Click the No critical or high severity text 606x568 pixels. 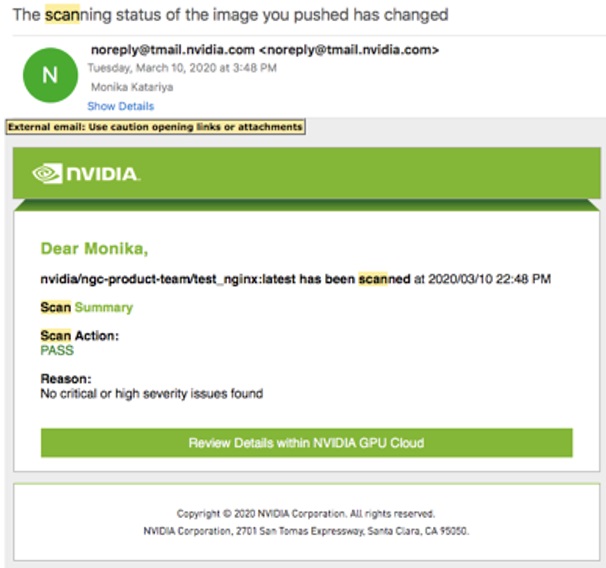[x=151, y=394]
